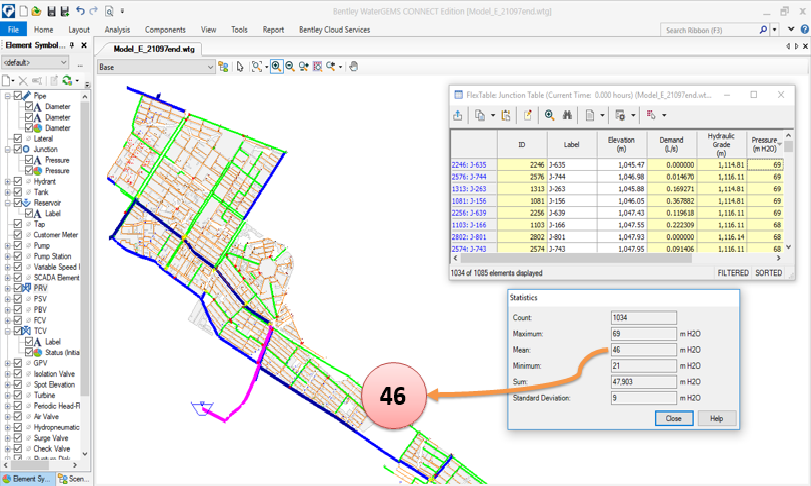This screenshot has width=811, height=486.
Task: Click the FlexTable Edit icon
Action: click(x=528, y=115)
